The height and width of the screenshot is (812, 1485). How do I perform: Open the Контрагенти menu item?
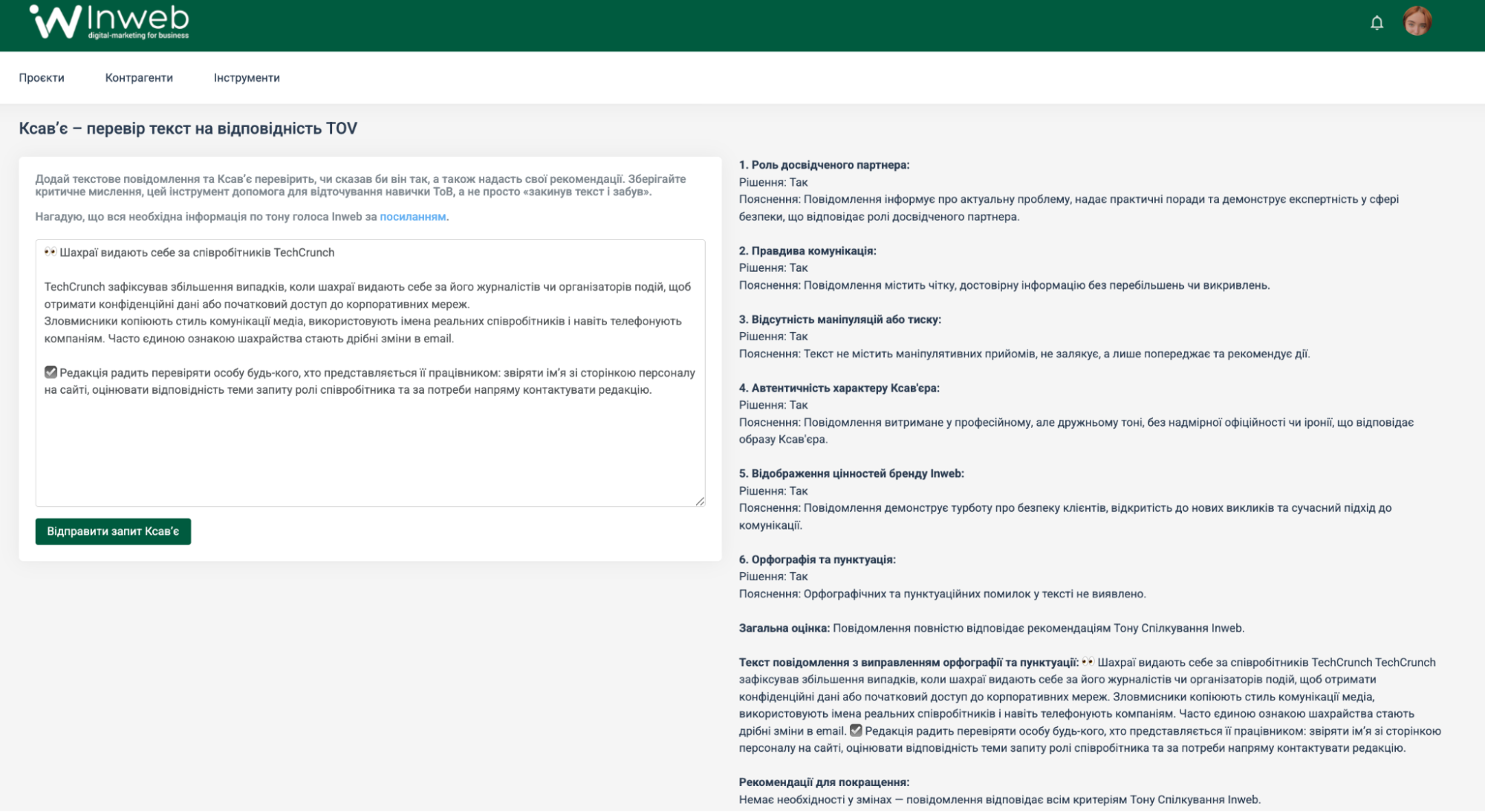coord(139,78)
